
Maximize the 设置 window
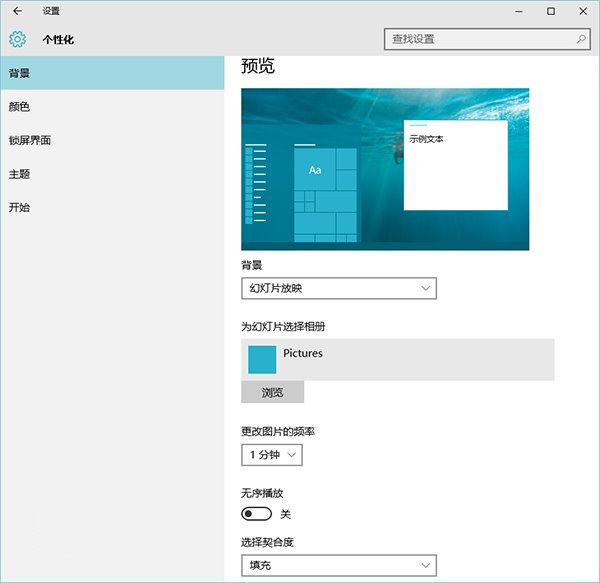(551, 11)
